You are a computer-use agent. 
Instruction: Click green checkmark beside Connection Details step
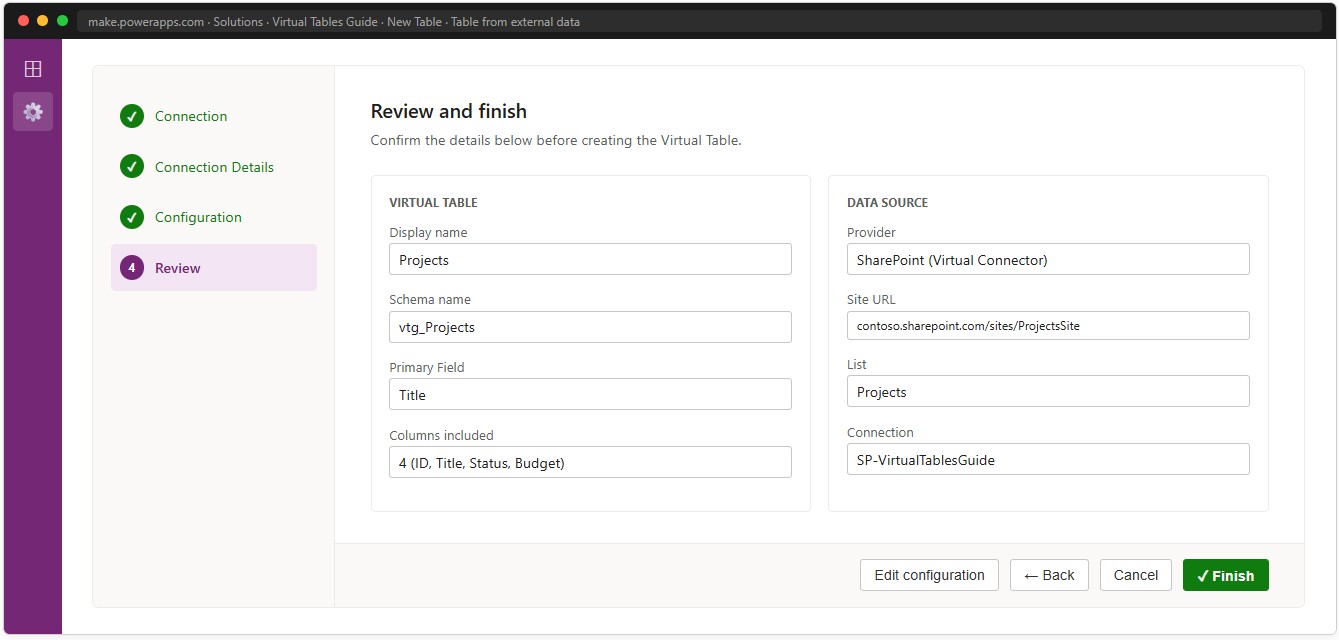pyautogui.click(x=132, y=167)
